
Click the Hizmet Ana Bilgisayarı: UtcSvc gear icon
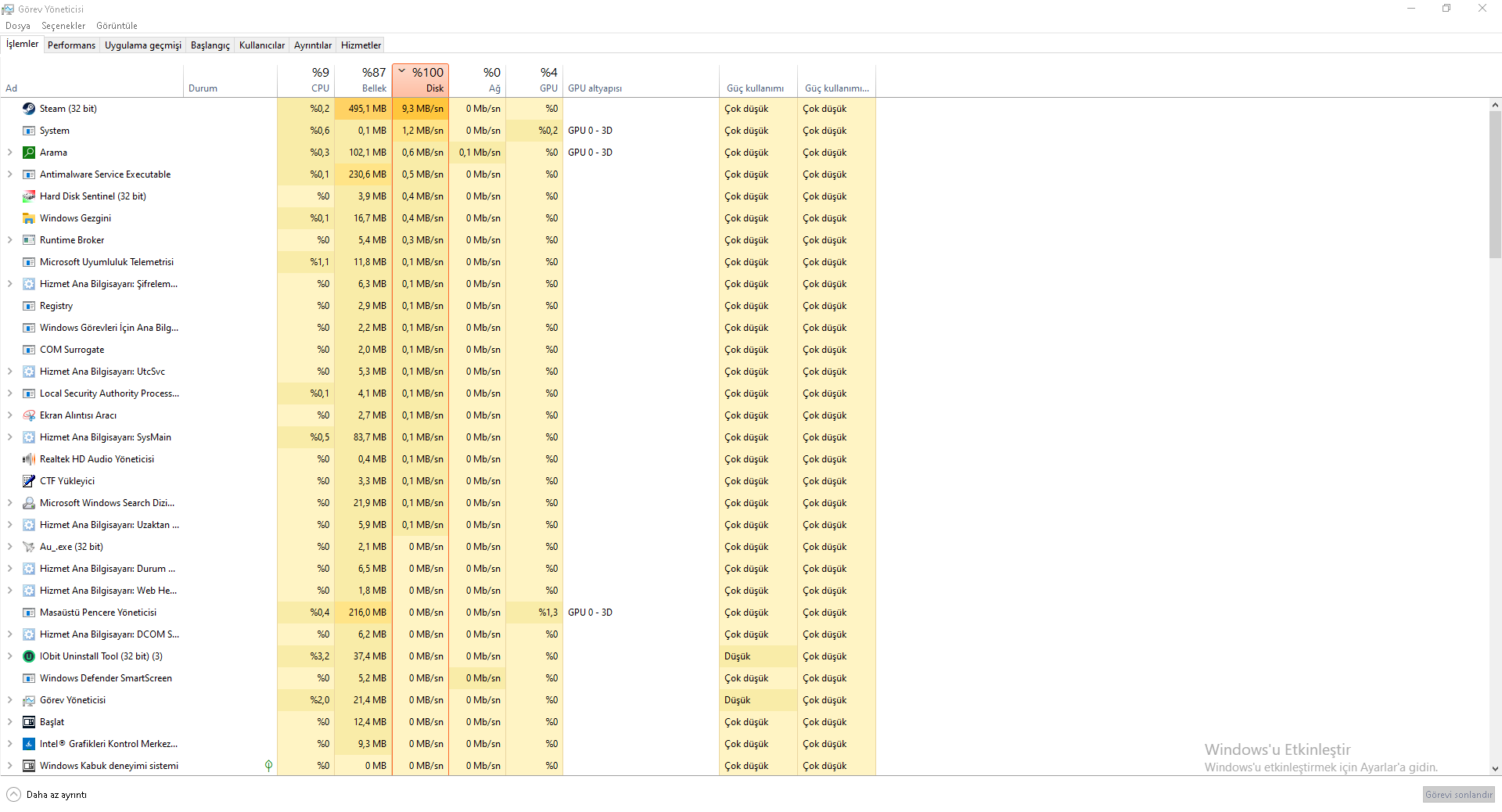29,372
